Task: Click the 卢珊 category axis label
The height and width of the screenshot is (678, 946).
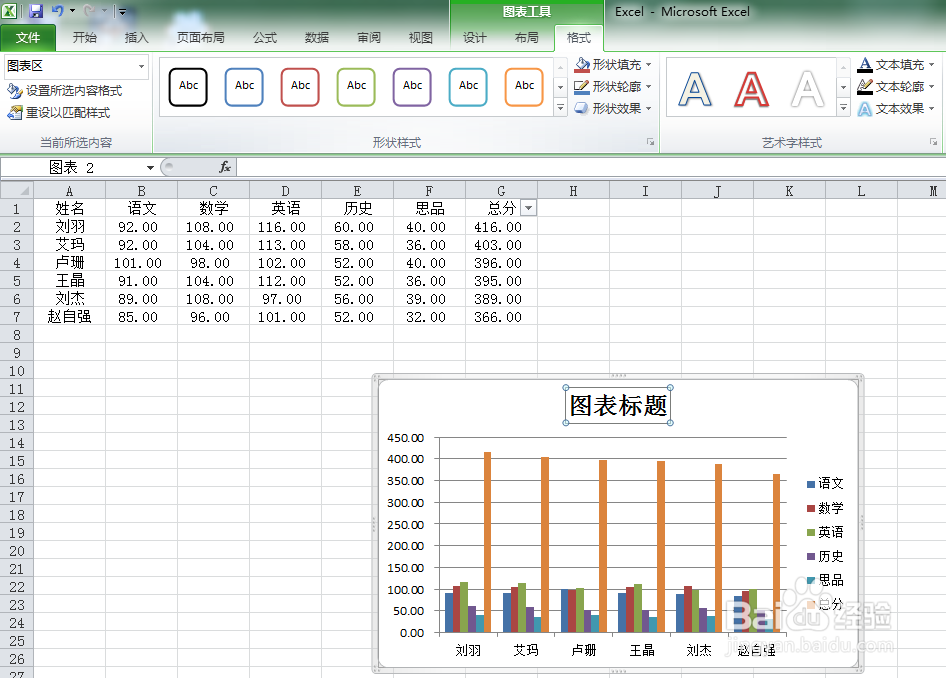Action: pyautogui.click(x=583, y=650)
